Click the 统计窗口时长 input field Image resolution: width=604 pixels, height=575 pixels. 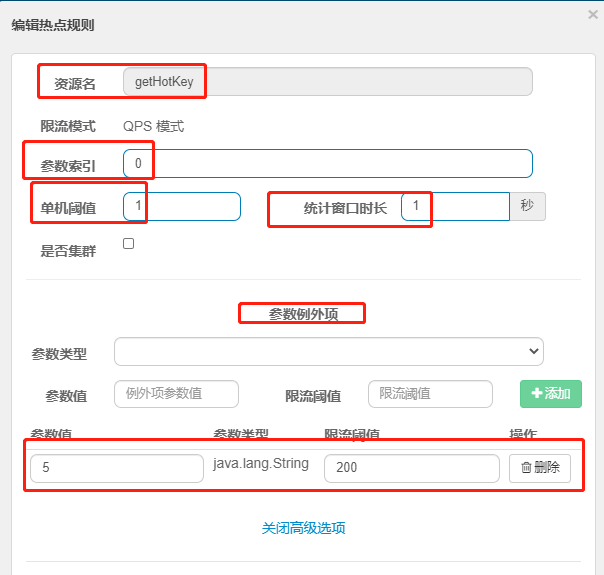coord(455,206)
